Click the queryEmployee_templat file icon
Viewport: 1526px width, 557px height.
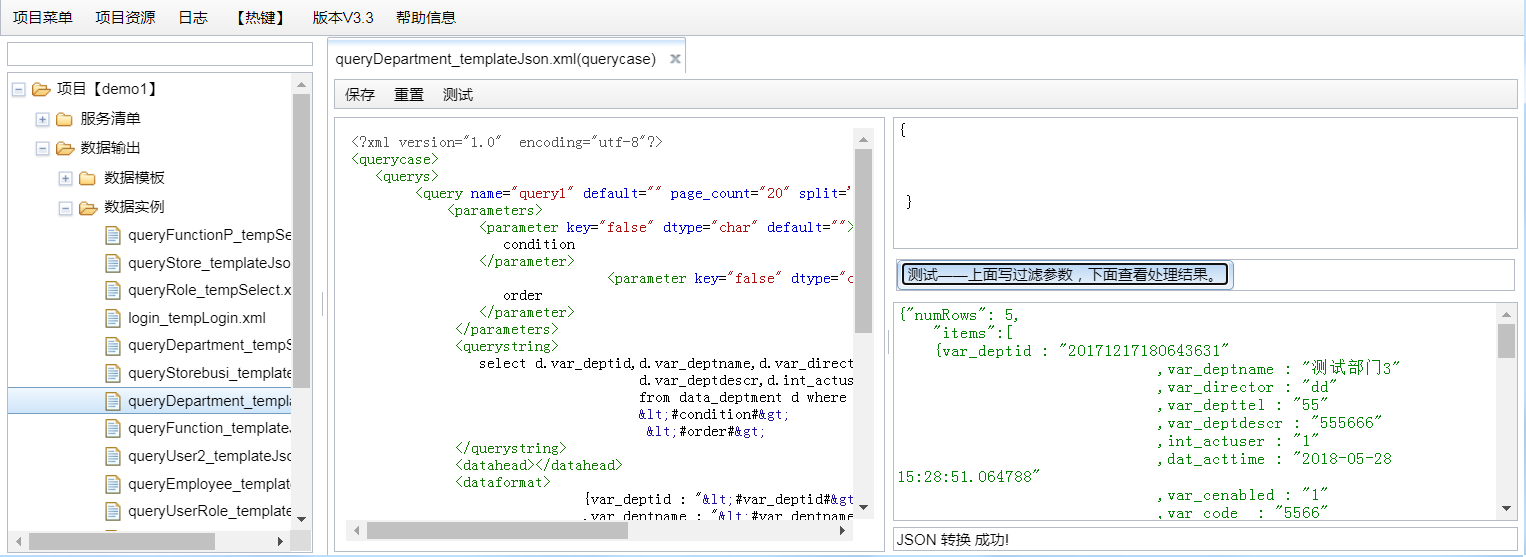point(113,484)
